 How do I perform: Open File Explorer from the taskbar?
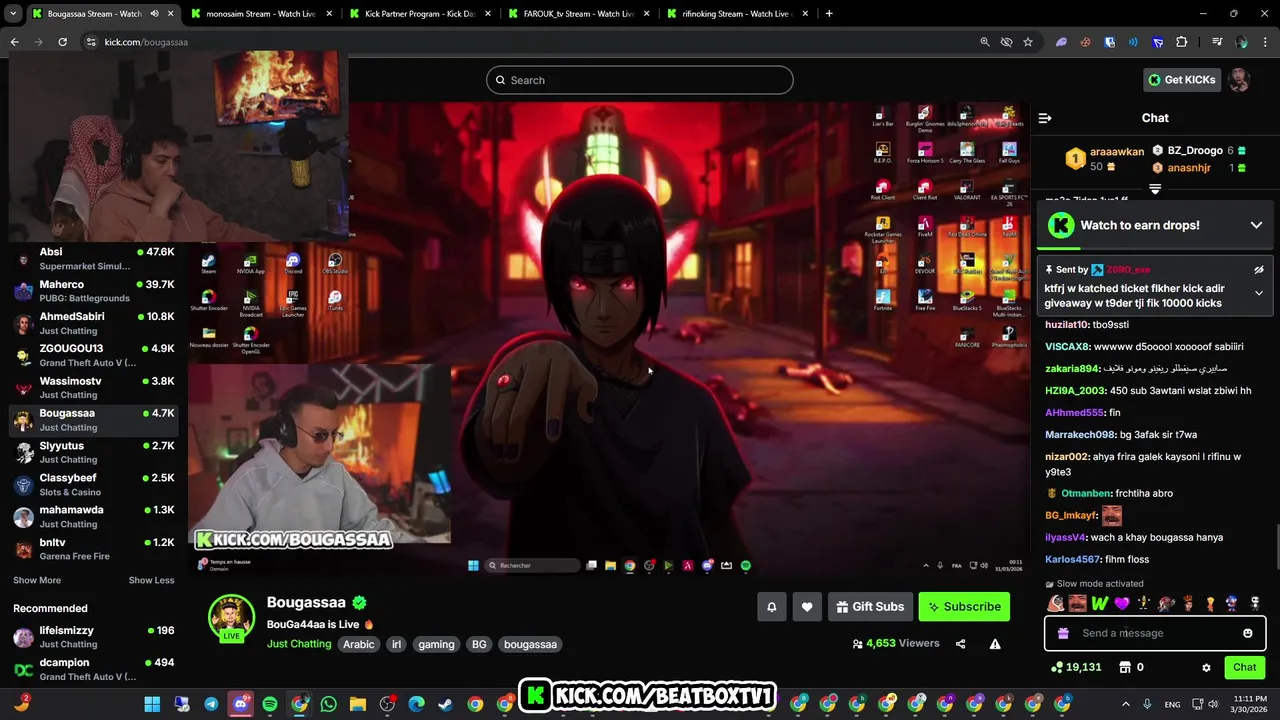358,704
